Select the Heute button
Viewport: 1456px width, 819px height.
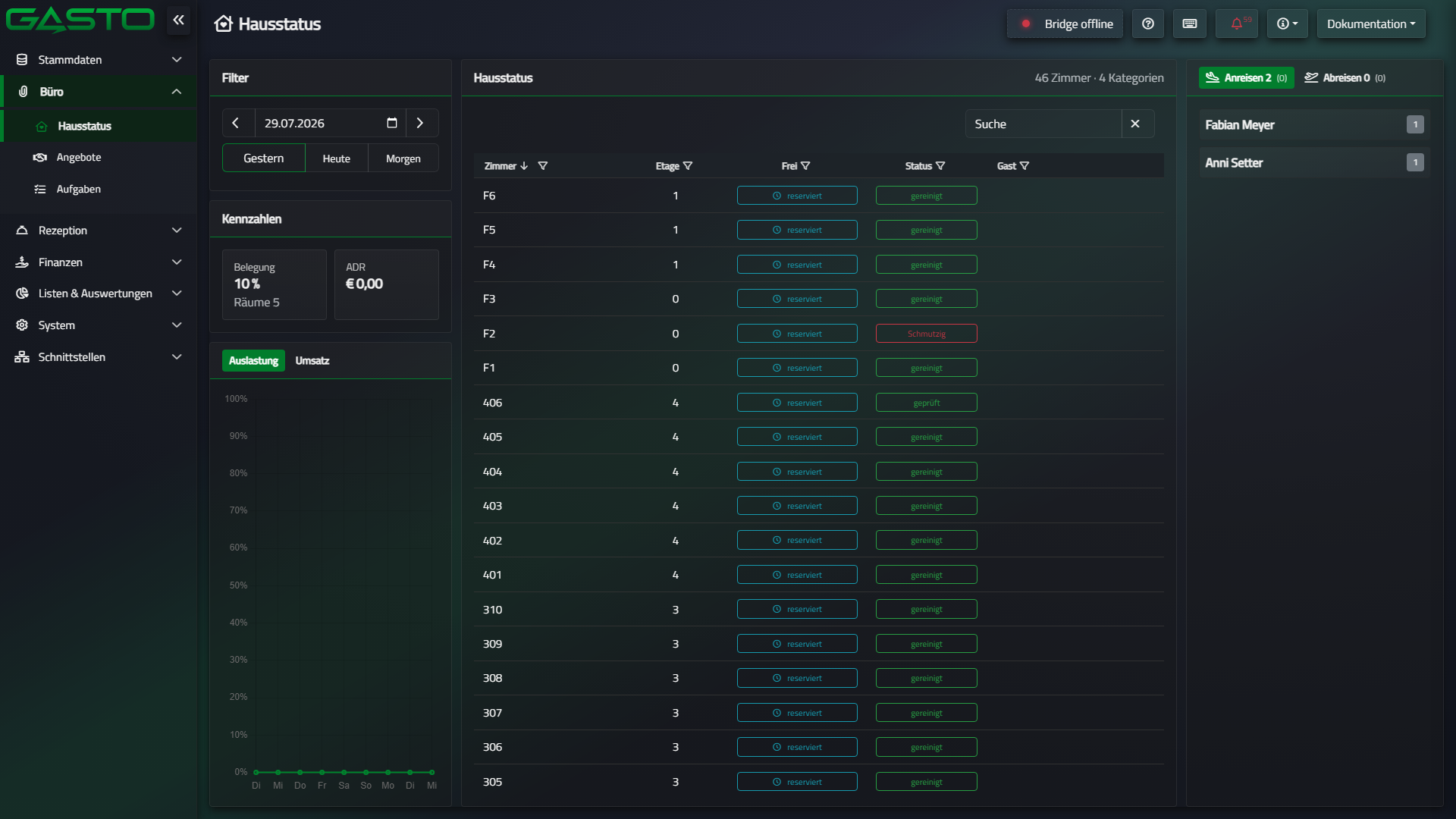337,158
